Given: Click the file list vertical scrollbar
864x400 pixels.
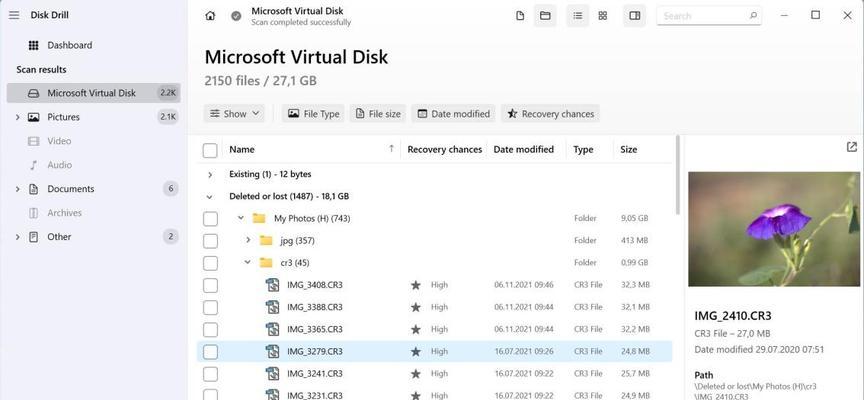Looking at the screenshot, I should coord(677,175).
